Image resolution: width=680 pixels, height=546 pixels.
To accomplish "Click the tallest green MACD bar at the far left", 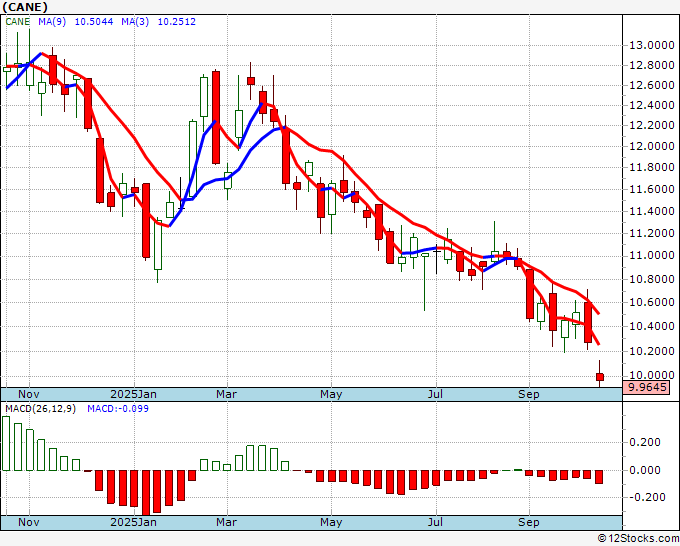I will click(x=6, y=443).
